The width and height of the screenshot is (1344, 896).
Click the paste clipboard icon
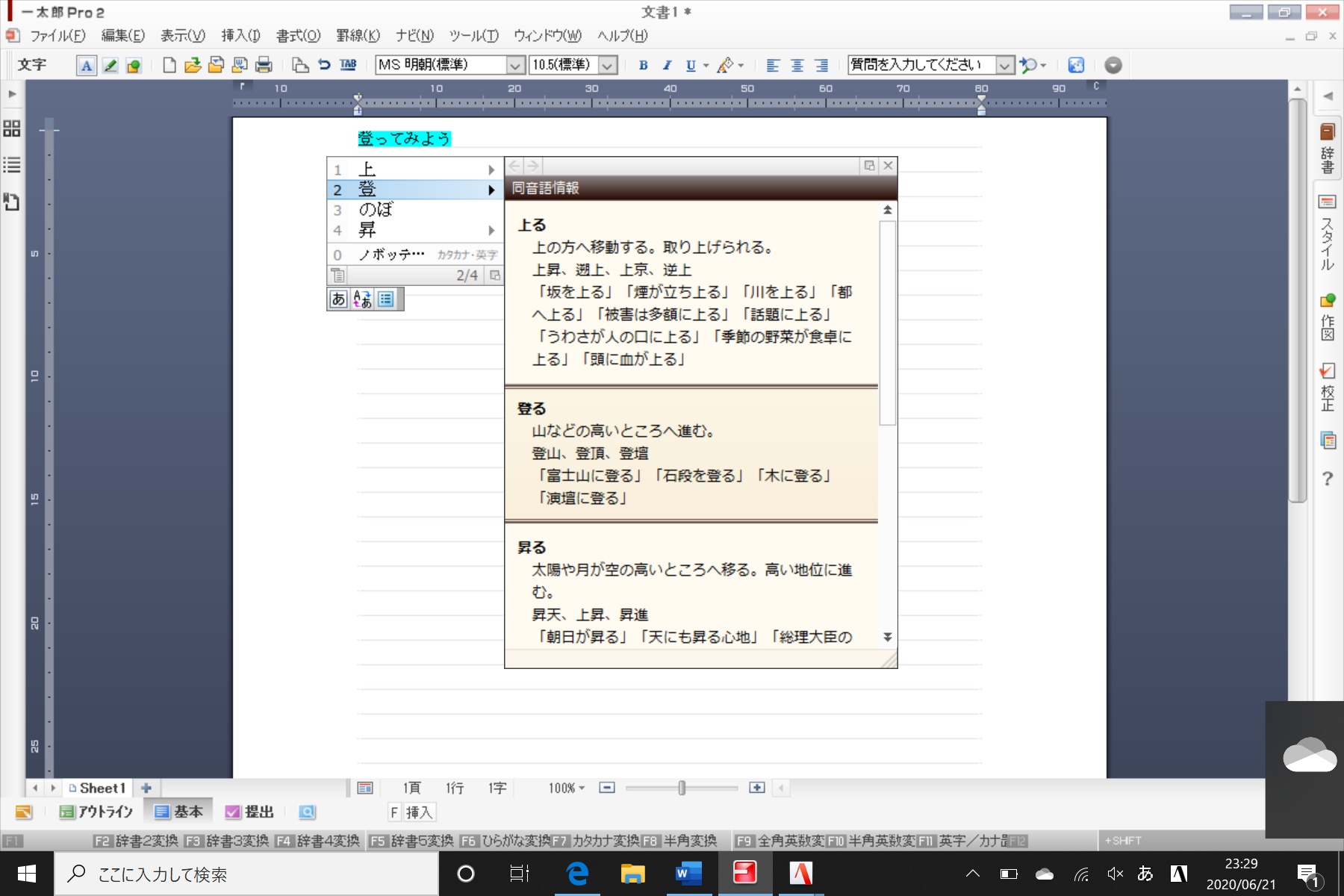click(x=300, y=65)
